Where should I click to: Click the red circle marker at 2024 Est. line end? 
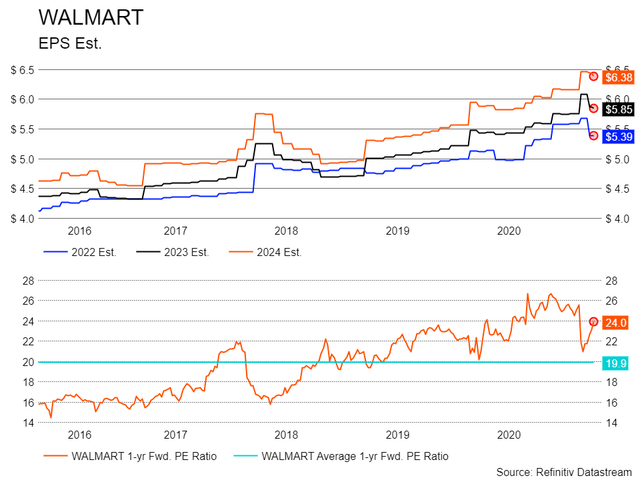[x=593, y=76]
